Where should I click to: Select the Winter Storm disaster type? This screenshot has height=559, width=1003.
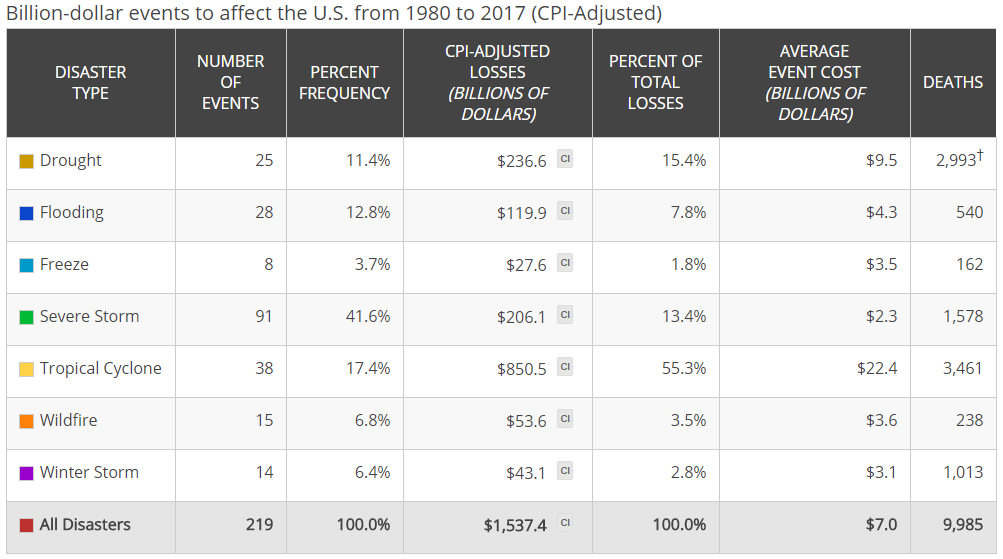point(89,472)
